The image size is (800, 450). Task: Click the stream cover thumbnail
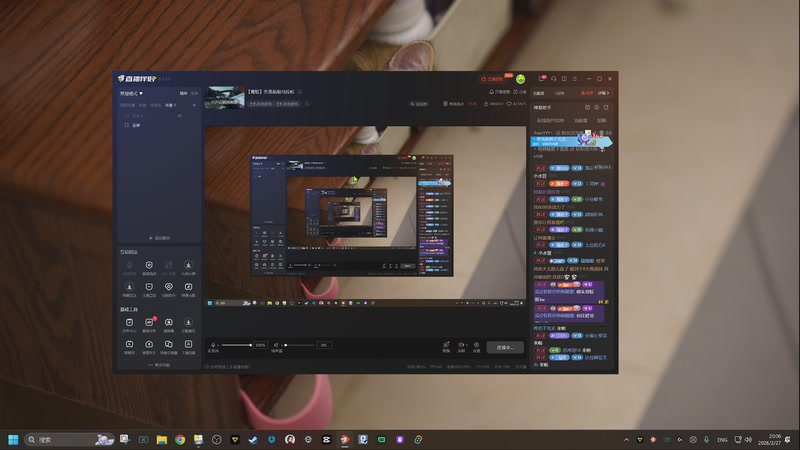click(x=225, y=97)
